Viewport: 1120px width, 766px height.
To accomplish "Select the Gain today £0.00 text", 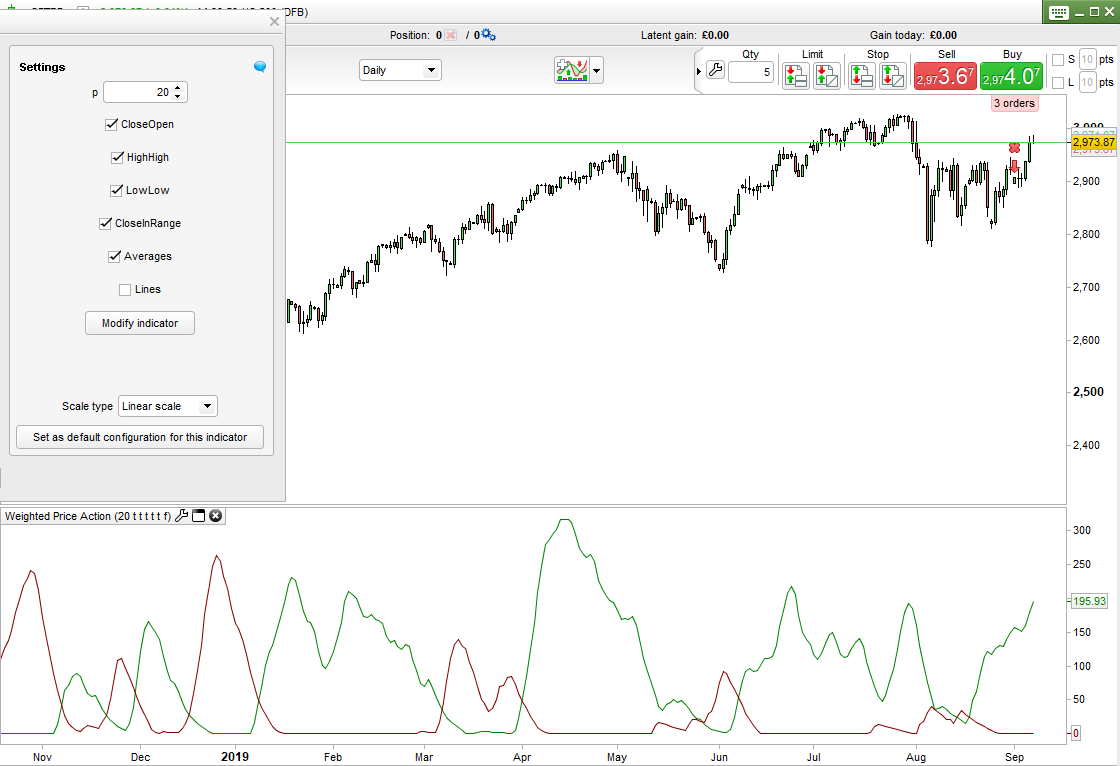I will click(x=913, y=35).
